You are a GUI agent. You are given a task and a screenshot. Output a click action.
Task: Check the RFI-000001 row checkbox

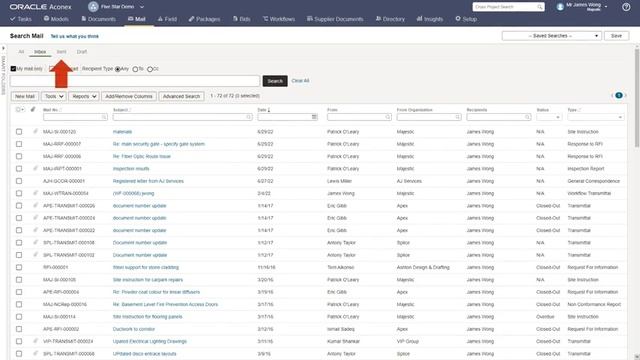[x=19, y=267]
